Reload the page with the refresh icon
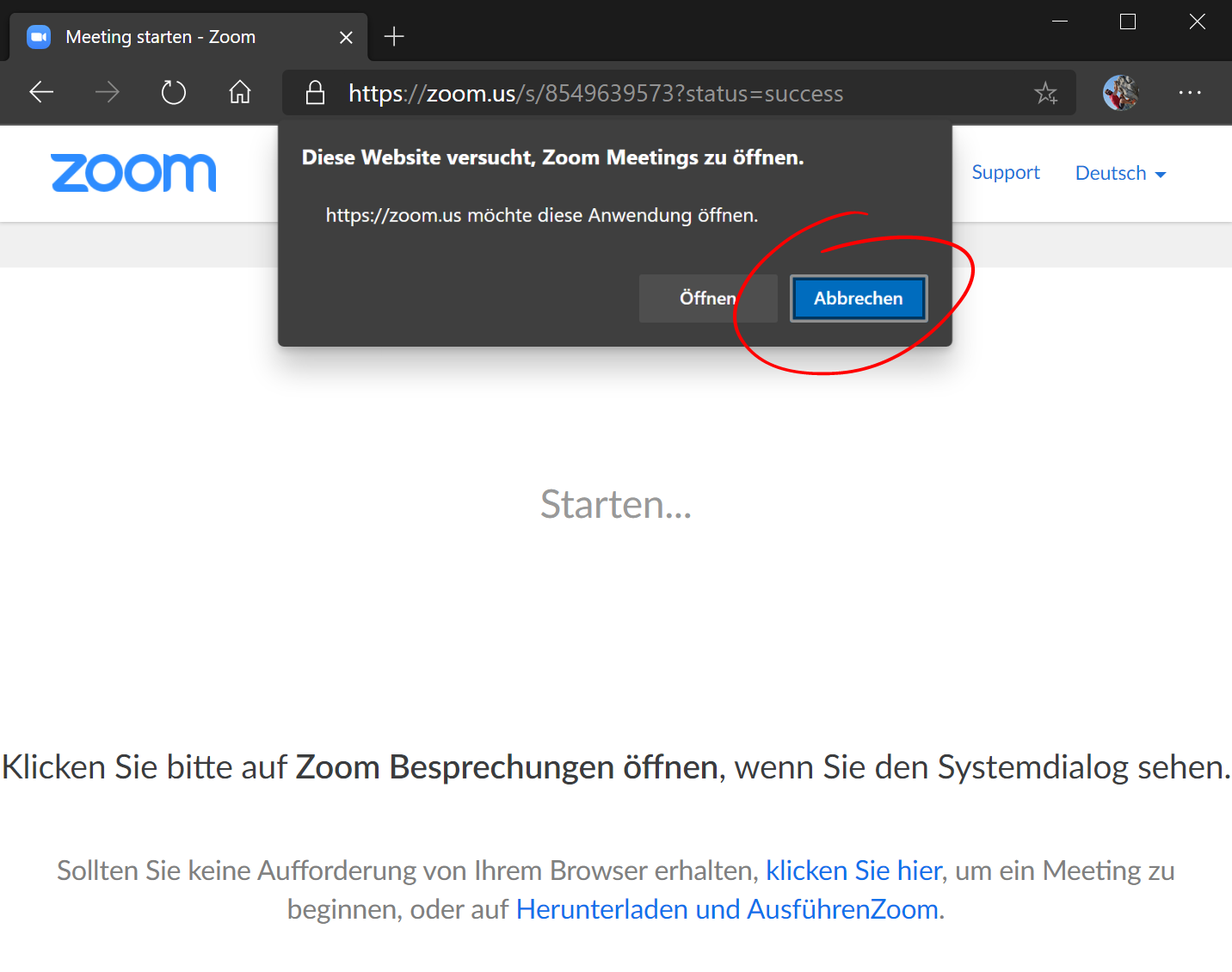 (174, 92)
